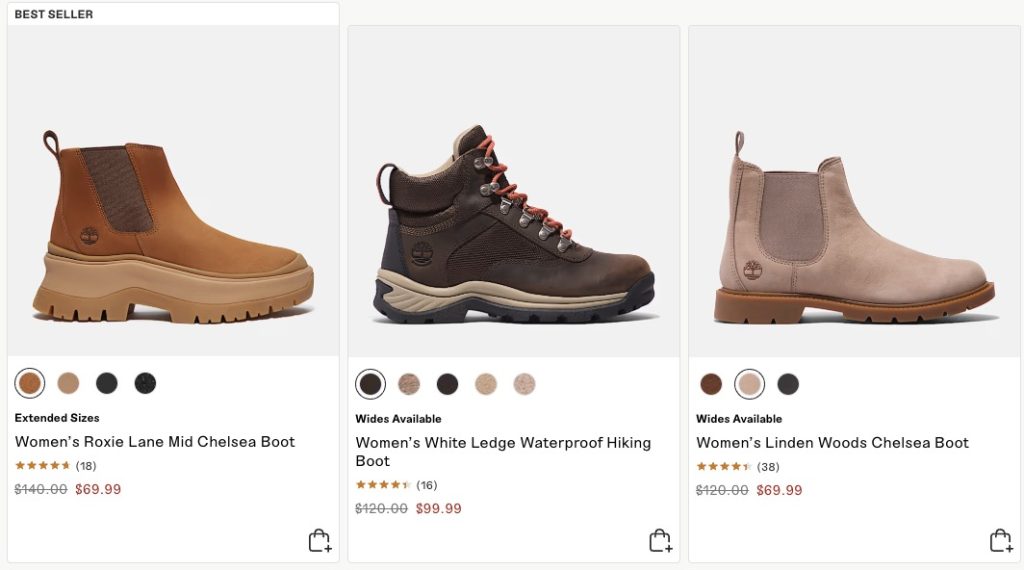Open the 38 reviews for Linden Woods
Viewport: 1024px width, 570px height.
[x=768, y=467]
